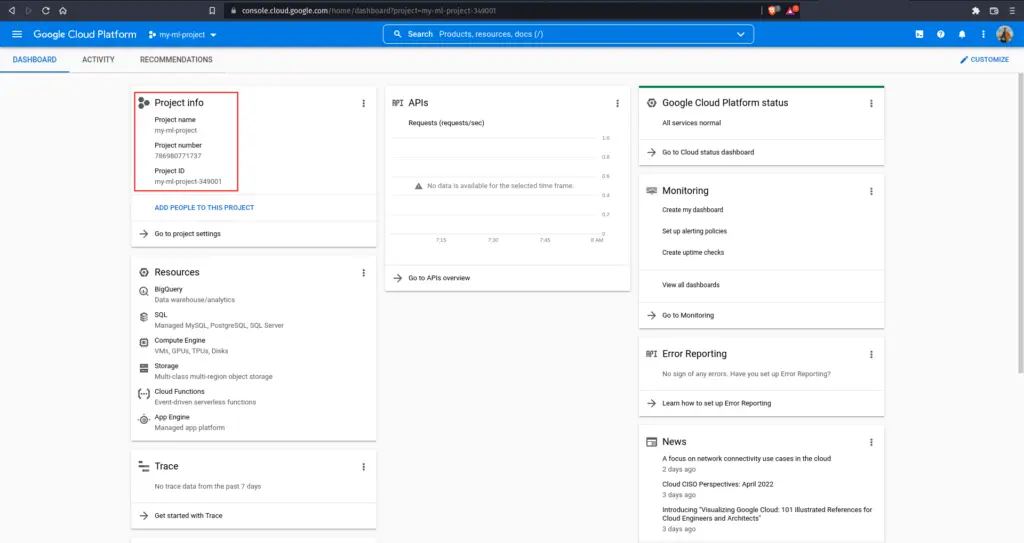Switch to the Activity tab
The image size is (1024, 543).
(x=98, y=60)
